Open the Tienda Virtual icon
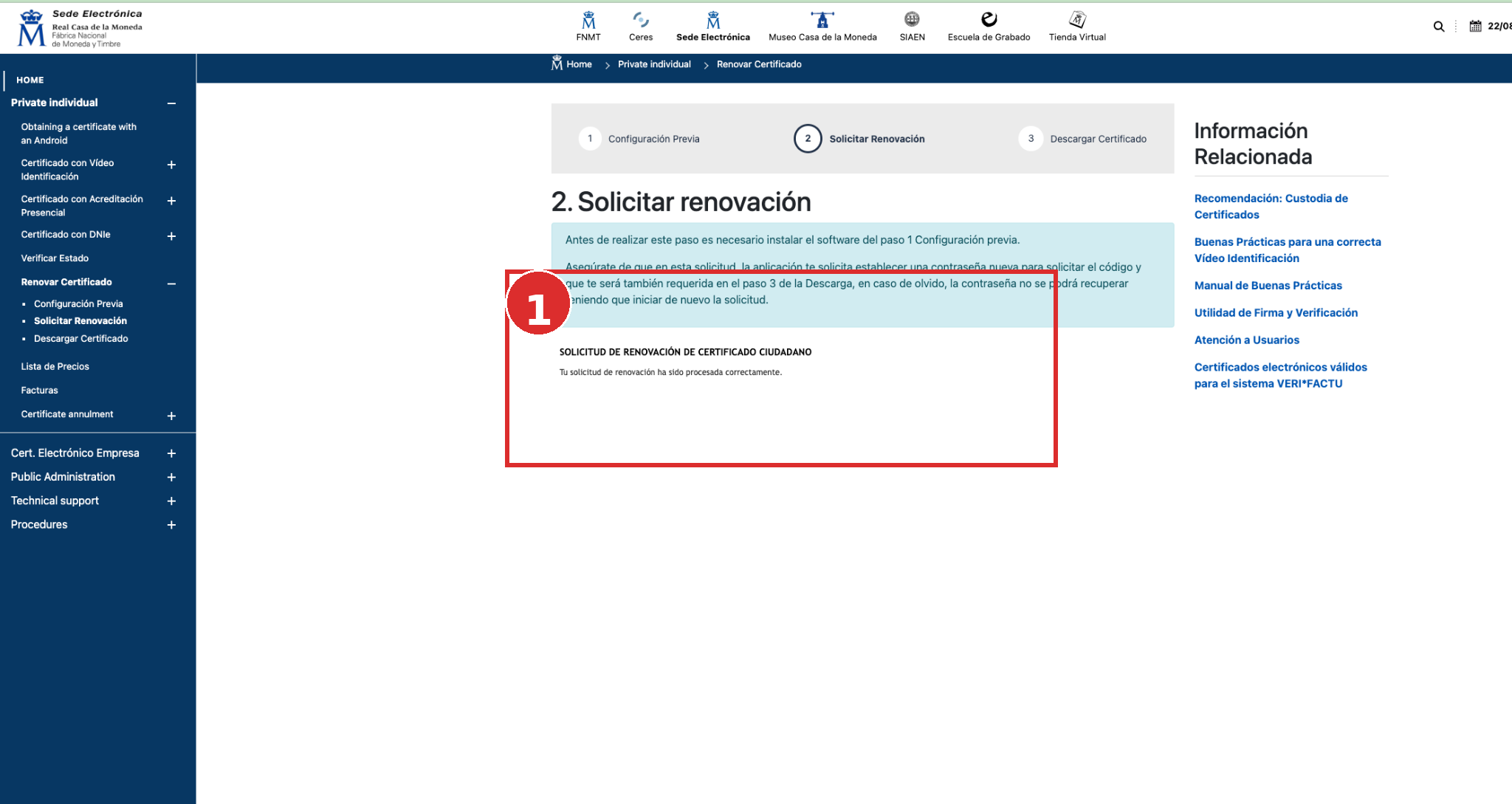This screenshot has height=804, width=1512. (1077, 27)
